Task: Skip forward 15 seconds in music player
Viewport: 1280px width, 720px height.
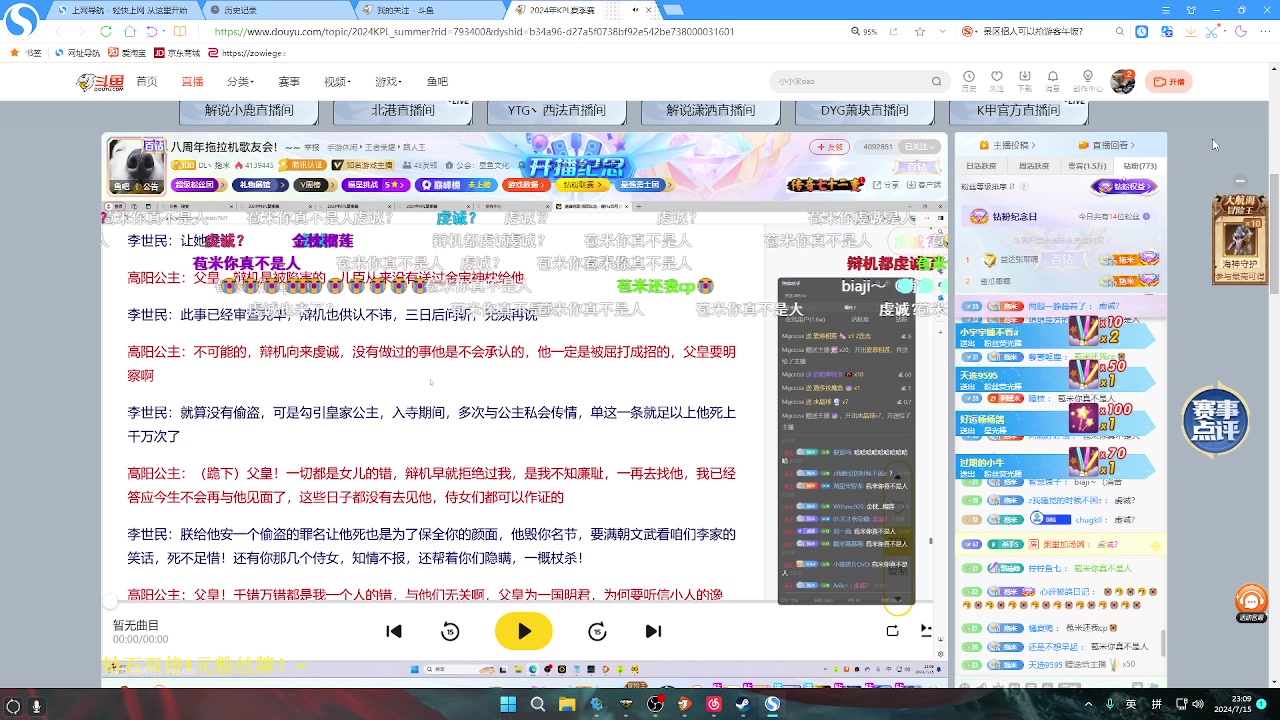Action: point(597,631)
